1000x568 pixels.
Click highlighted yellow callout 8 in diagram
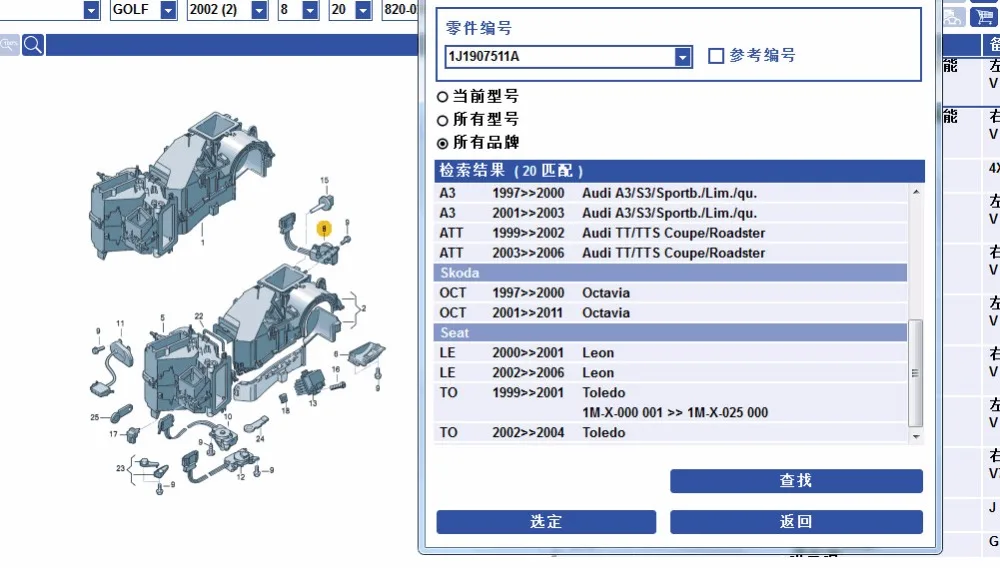(324, 228)
